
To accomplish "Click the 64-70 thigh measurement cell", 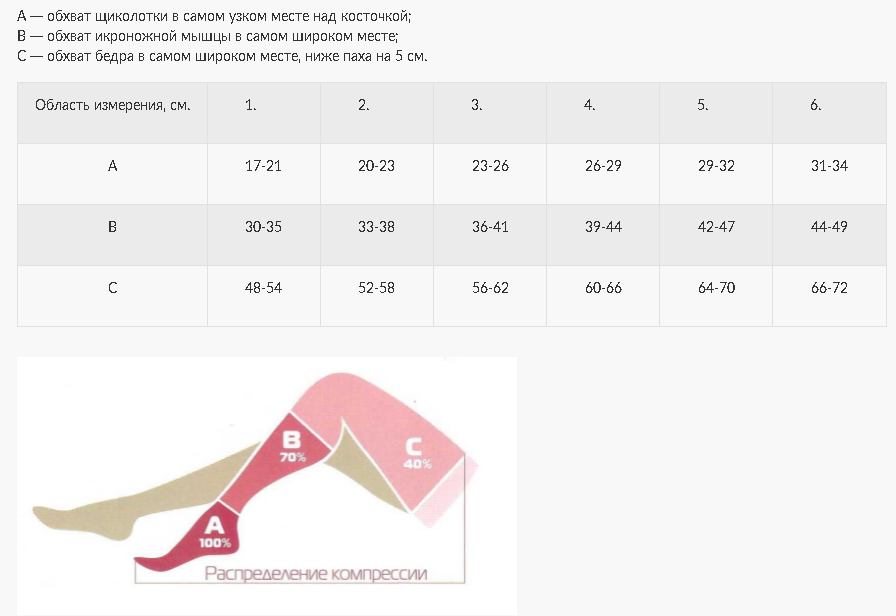I will [x=716, y=288].
